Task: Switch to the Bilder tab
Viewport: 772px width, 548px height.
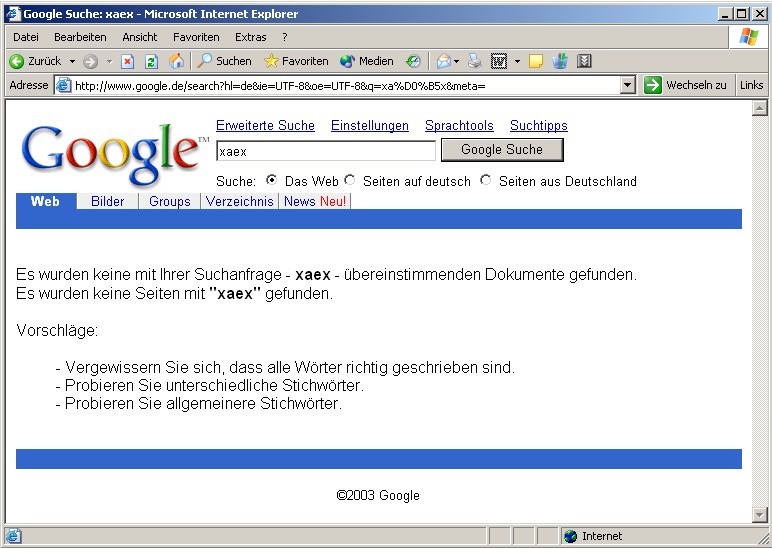Action: point(107,201)
